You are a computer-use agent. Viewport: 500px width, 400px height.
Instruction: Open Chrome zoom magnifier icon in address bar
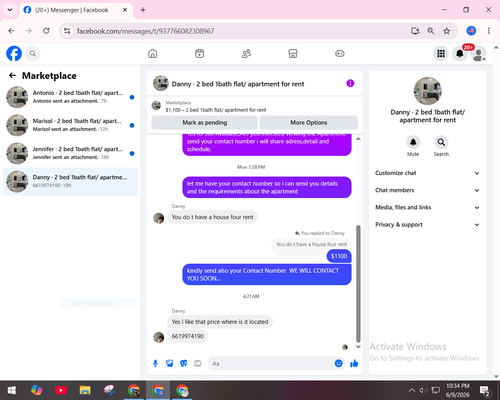tap(431, 31)
